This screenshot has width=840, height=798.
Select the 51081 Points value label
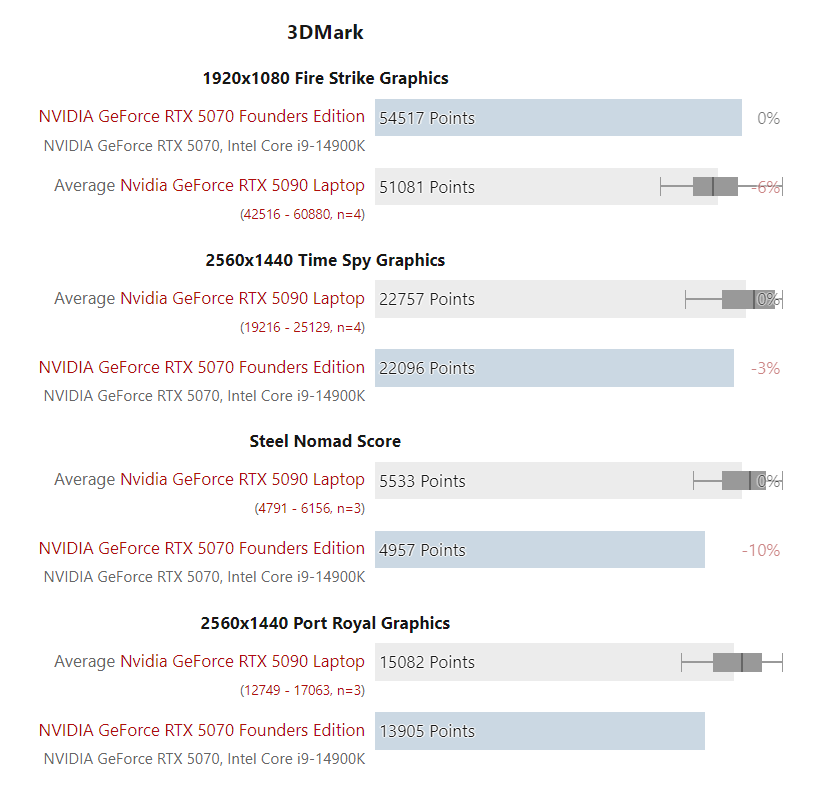click(x=427, y=187)
